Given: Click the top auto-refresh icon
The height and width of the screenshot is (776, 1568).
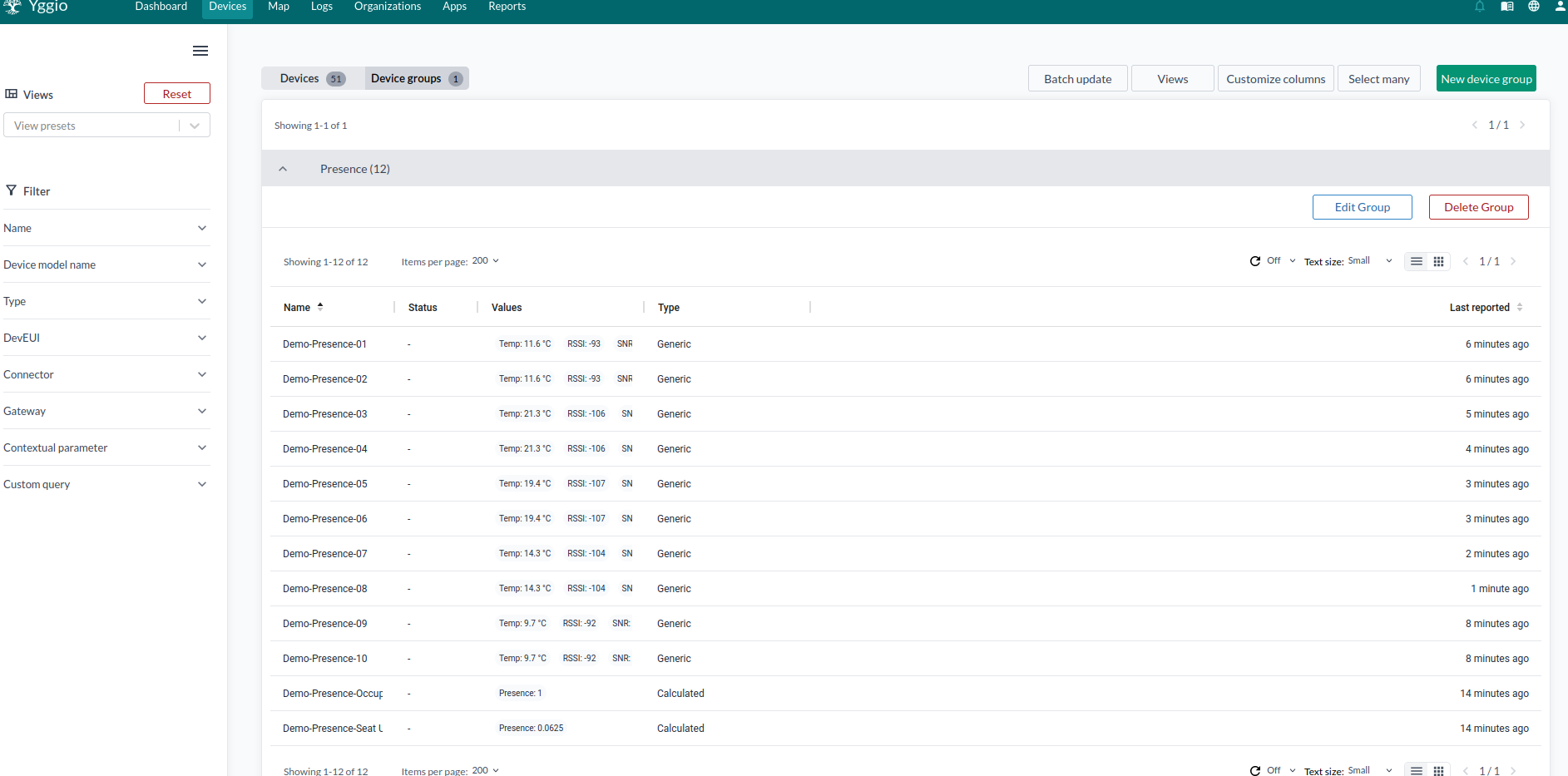Looking at the screenshot, I should pyautogui.click(x=1255, y=261).
